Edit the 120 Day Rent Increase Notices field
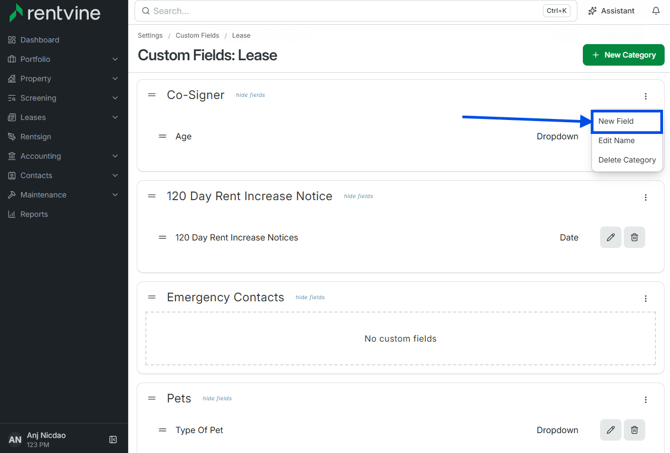The image size is (670, 453). pyautogui.click(x=611, y=237)
